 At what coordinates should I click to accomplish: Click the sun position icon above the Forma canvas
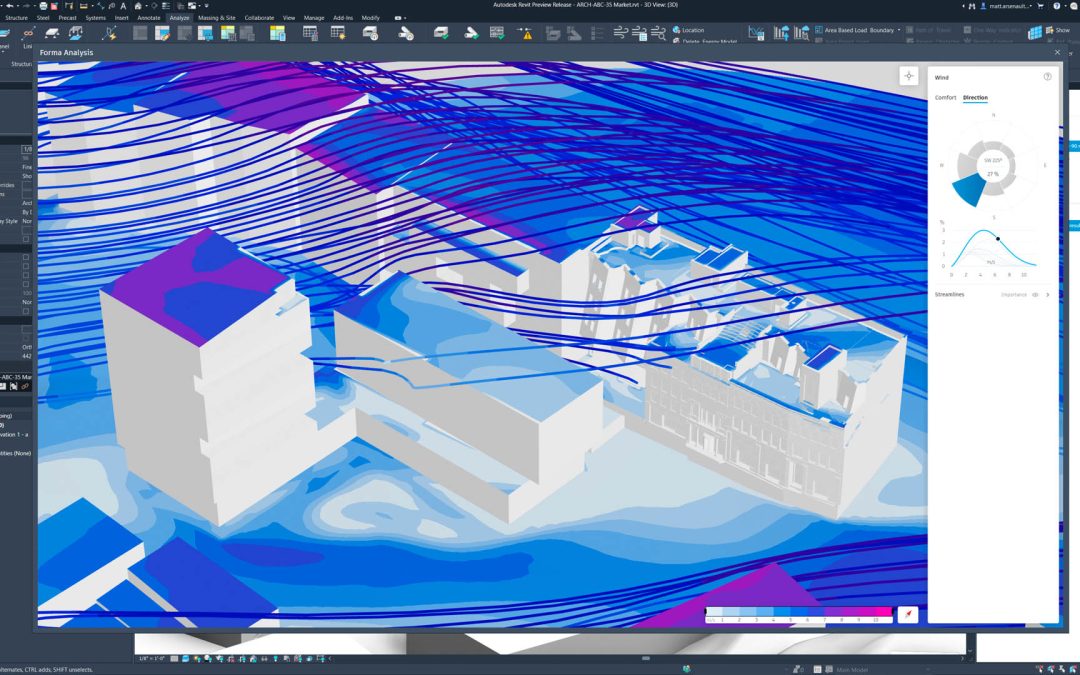tap(908, 76)
